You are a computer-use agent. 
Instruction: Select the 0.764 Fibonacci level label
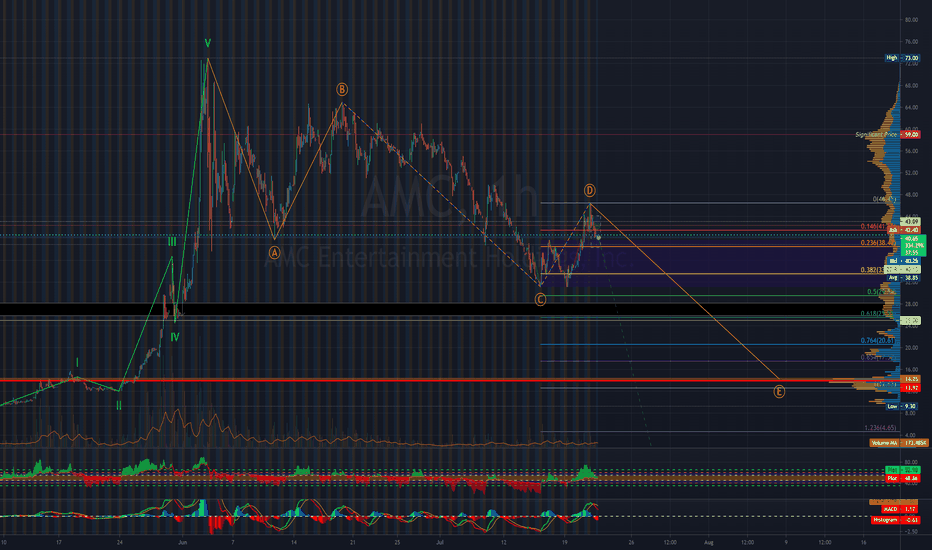pyautogui.click(x=877, y=341)
